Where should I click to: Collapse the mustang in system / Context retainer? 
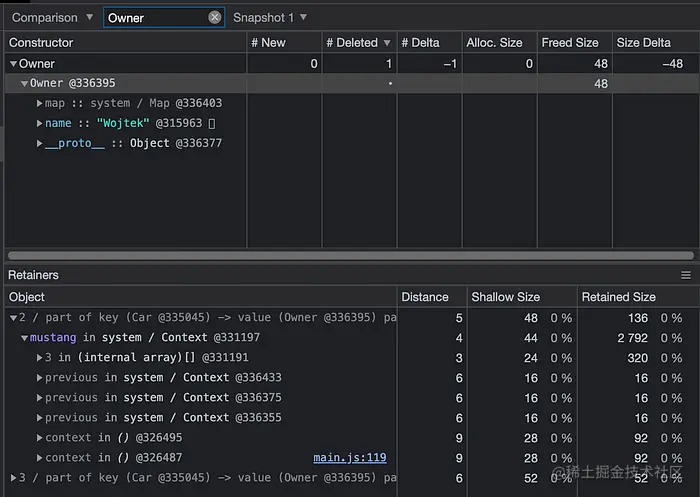25,338
